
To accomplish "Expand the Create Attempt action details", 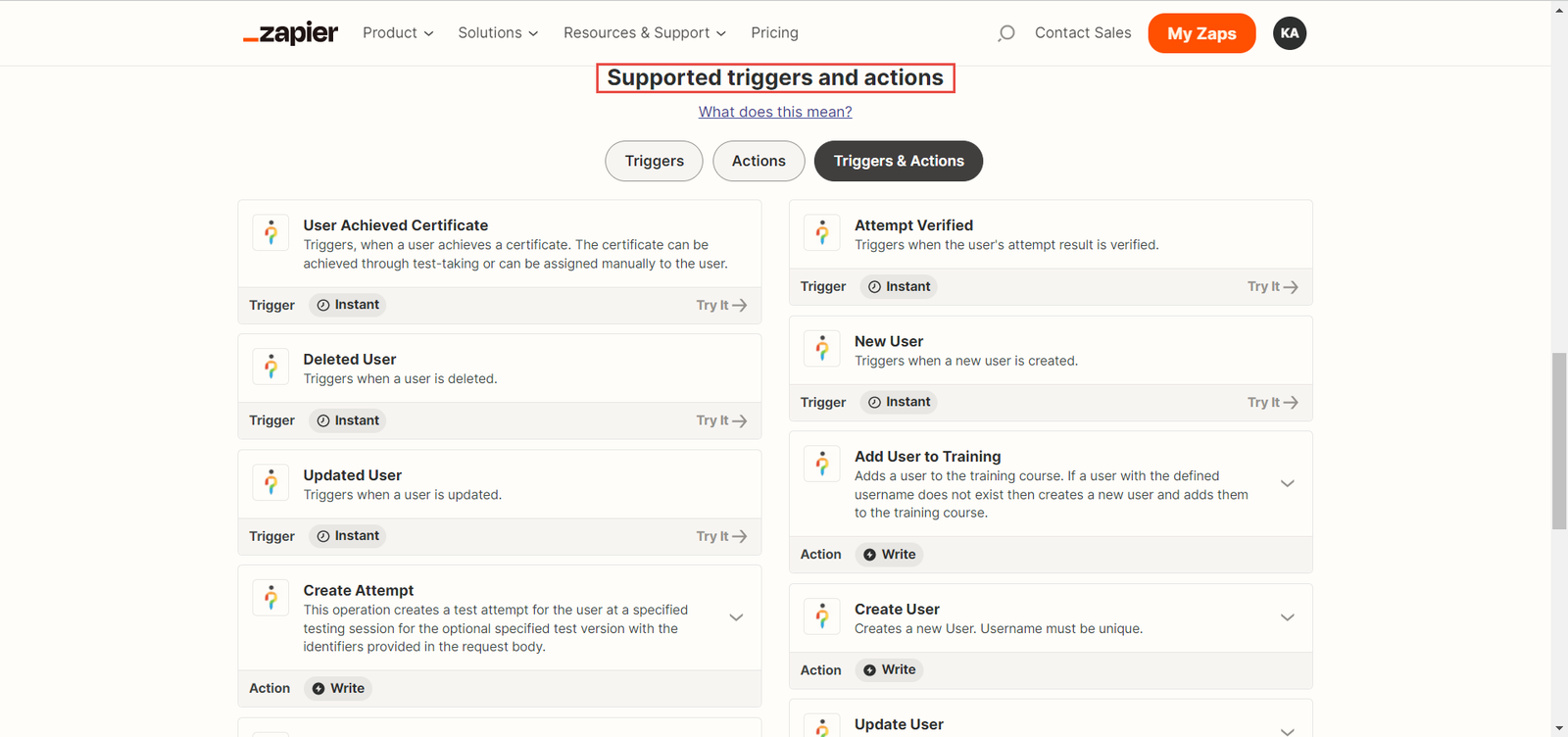I will (x=736, y=617).
